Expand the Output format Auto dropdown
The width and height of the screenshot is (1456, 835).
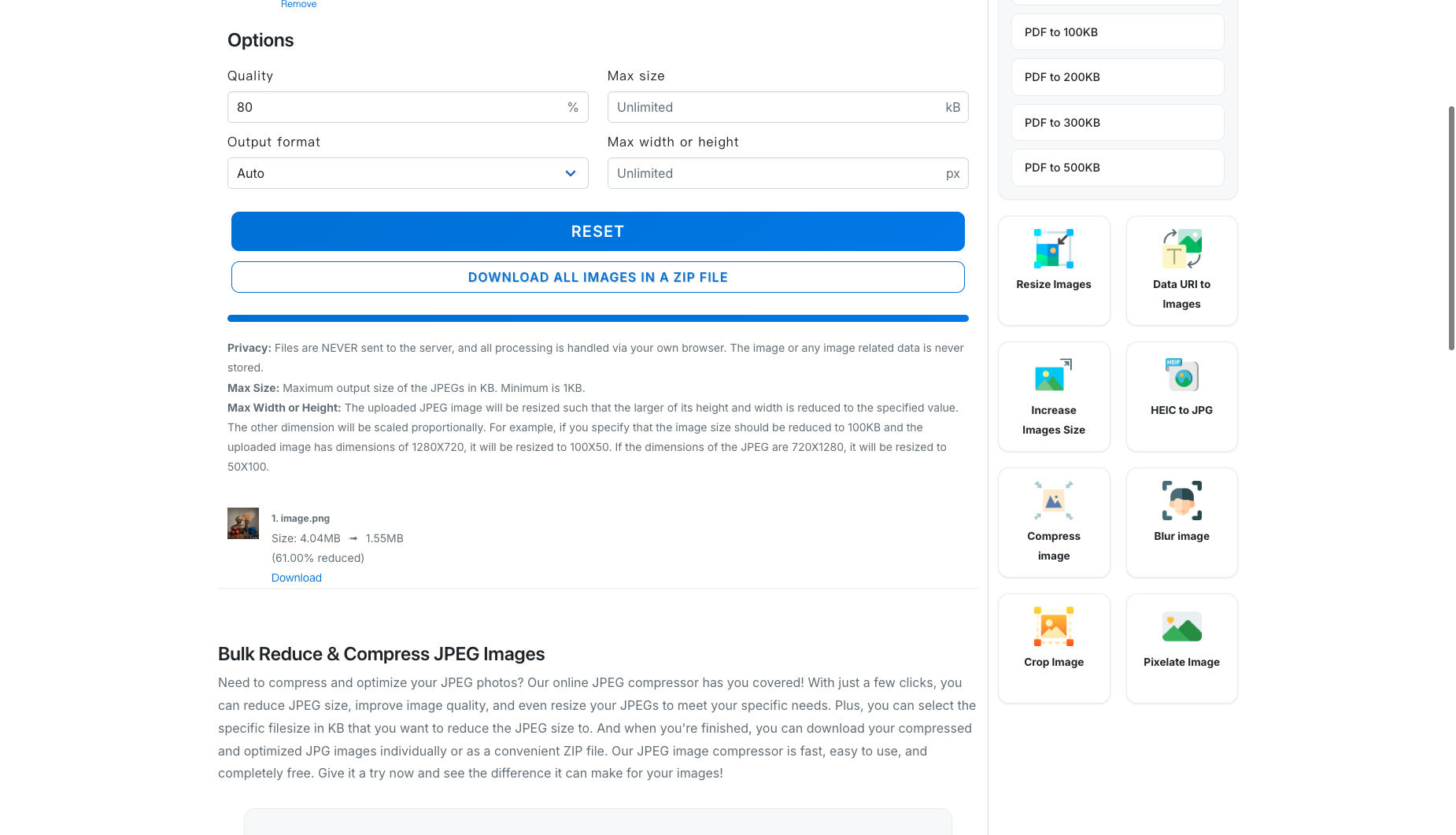pos(408,173)
